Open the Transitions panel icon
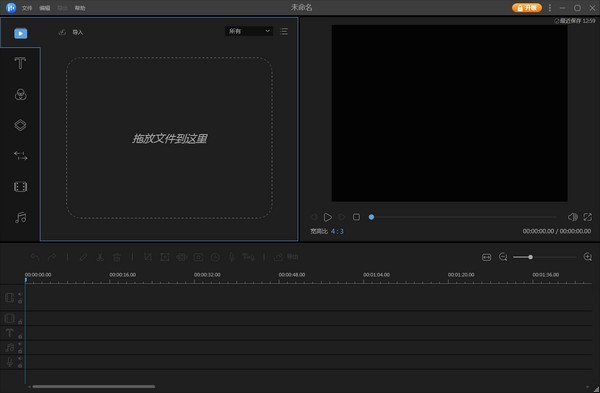Image resolution: width=600 pixels, height=393 pixels. coord(20,156)
